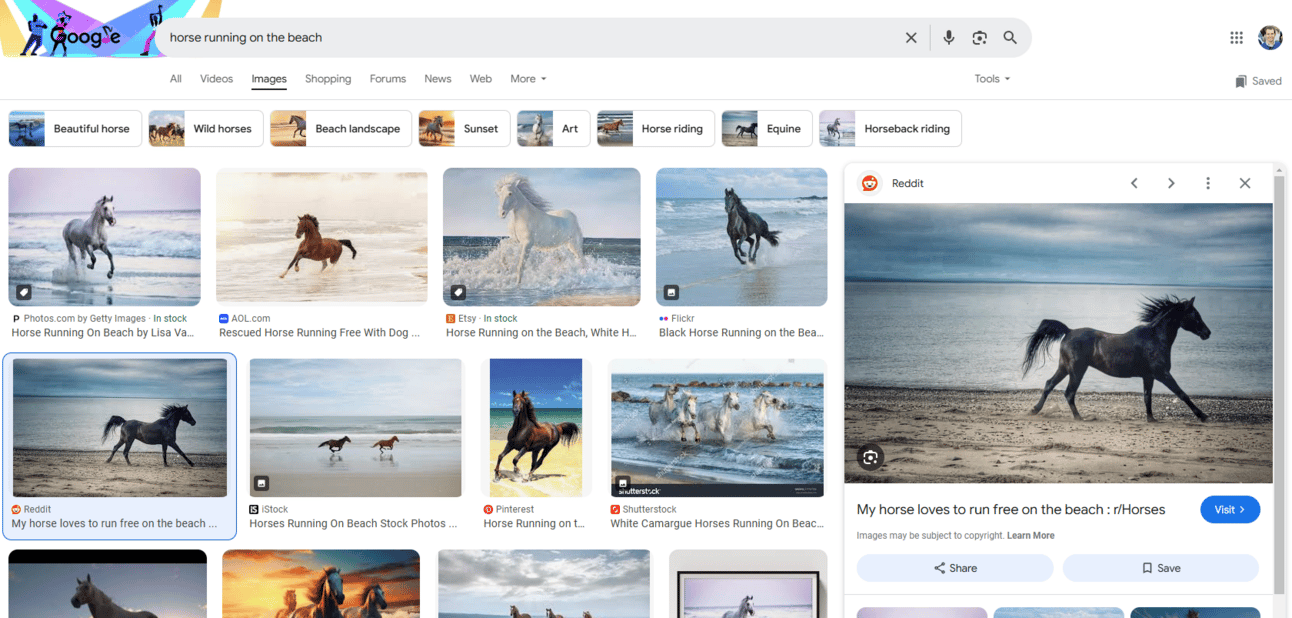Click 'Photos.com by Getty Images' source text
The height and width of the screenshot is (618, 1292).
[x=85, y=319]
